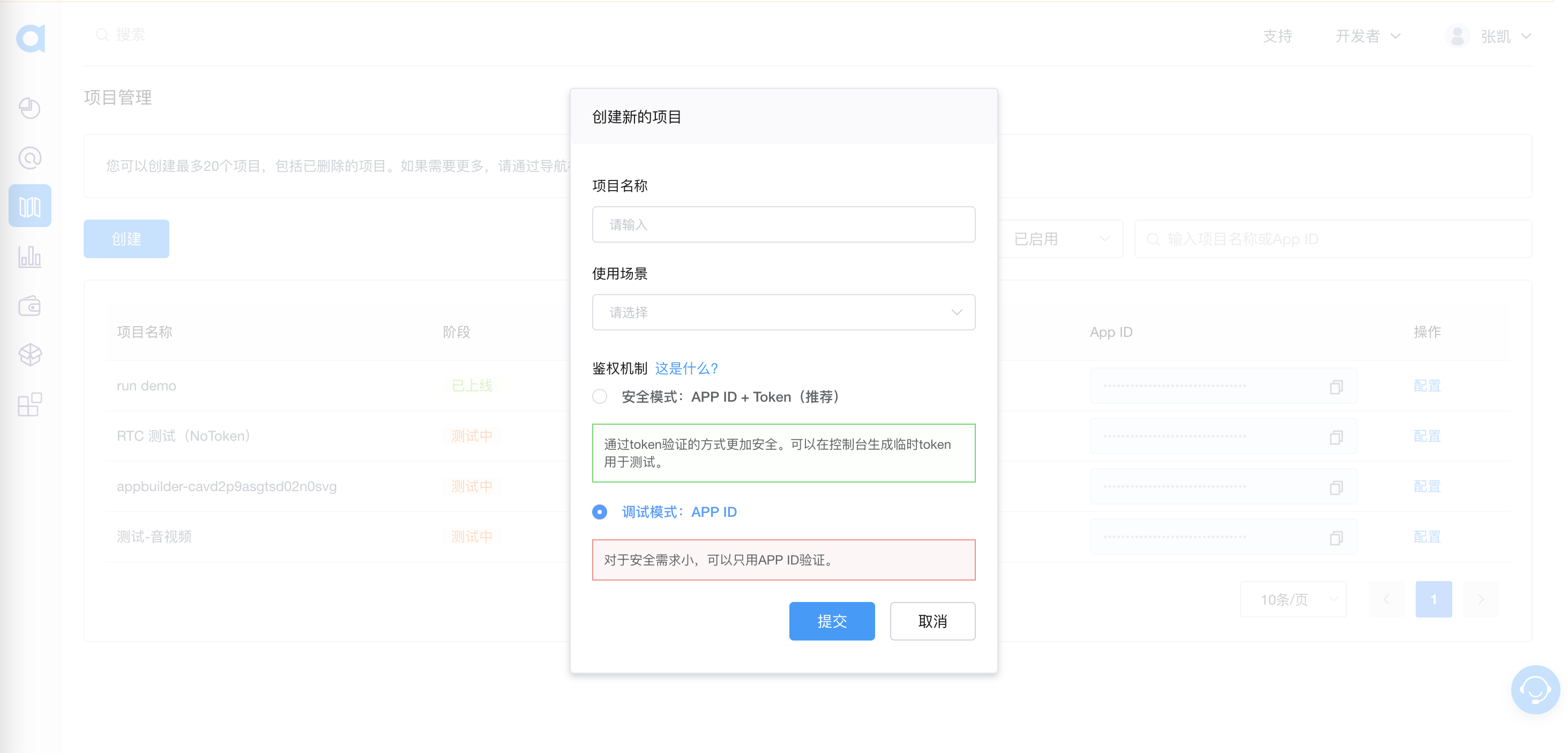Click the 已上线 stage tag
This screenshot has width=1568, height=753.
pyautogui.click(x=472, y=386)
